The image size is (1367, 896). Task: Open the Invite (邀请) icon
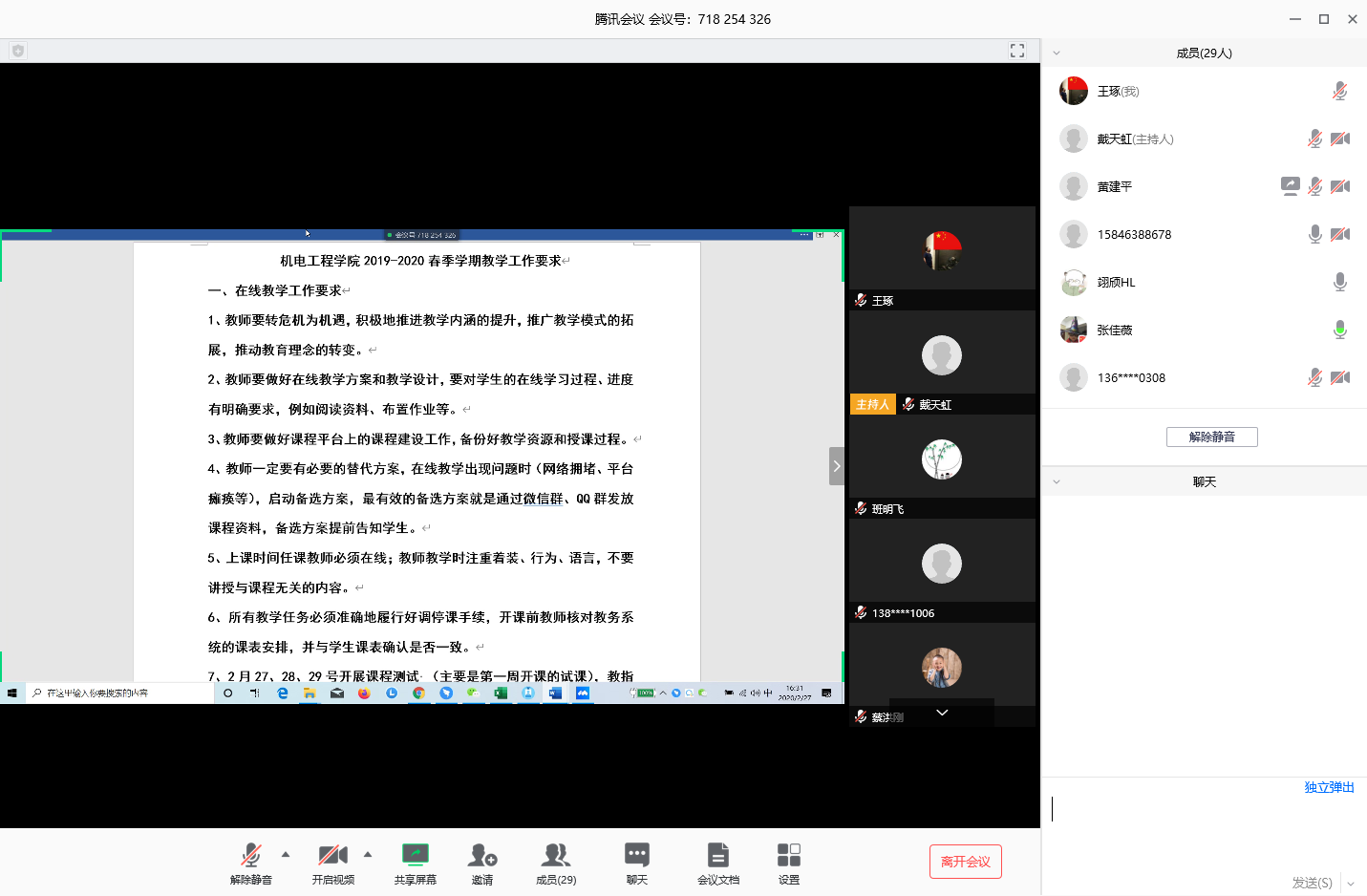[482, 855]
